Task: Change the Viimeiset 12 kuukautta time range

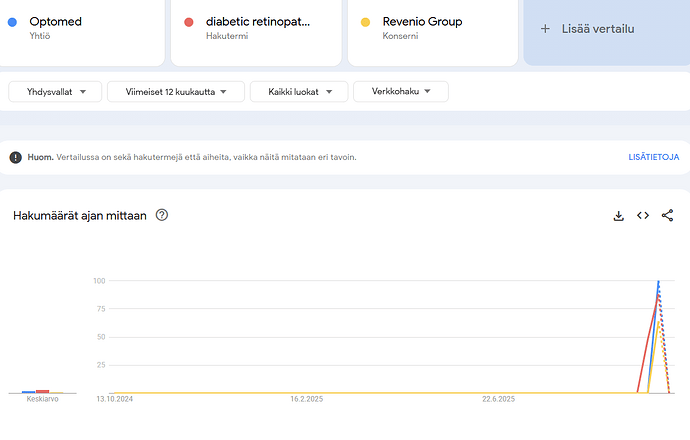Action: click(176, 92)
